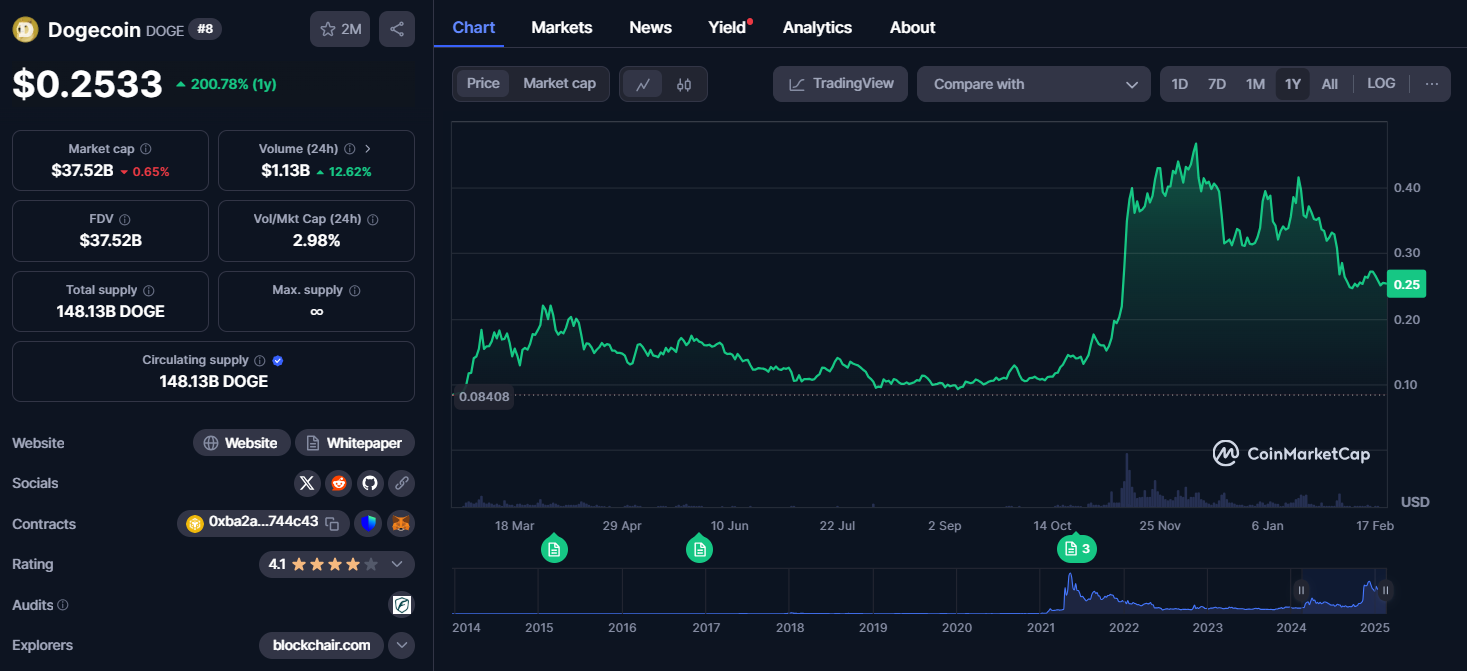Open Volume (24h) details arrow
This screenshot has height=671, width=1467.
[x=367, y=149]
